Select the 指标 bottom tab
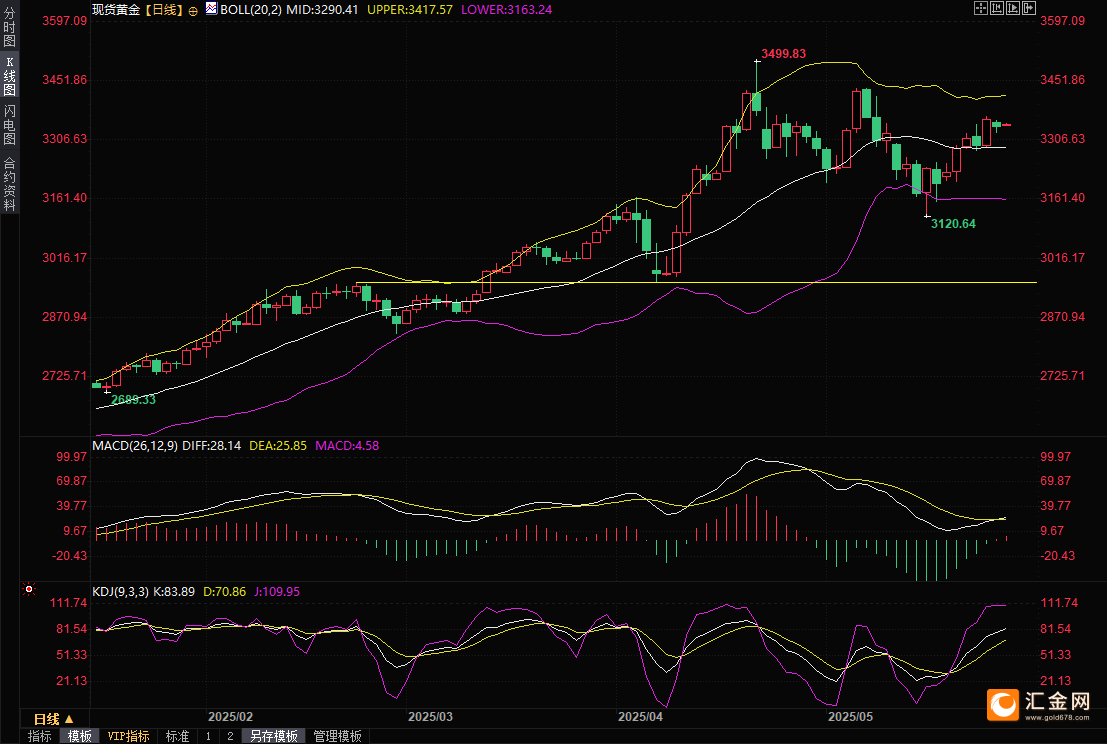Screen dimensions: 1107x744 pyautogui.click(x=40, y=736)
